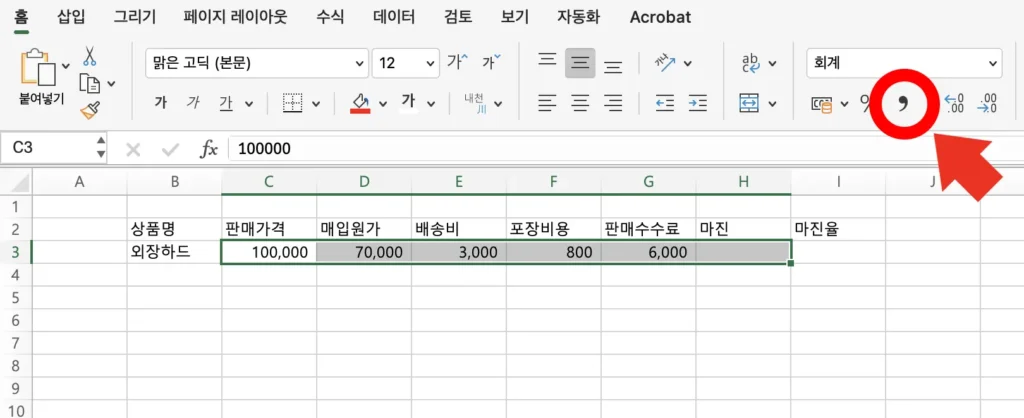This screenshot has width=1024, height=418.
Task: Increase font size with 가 up-arrow button
Action: 458,63
